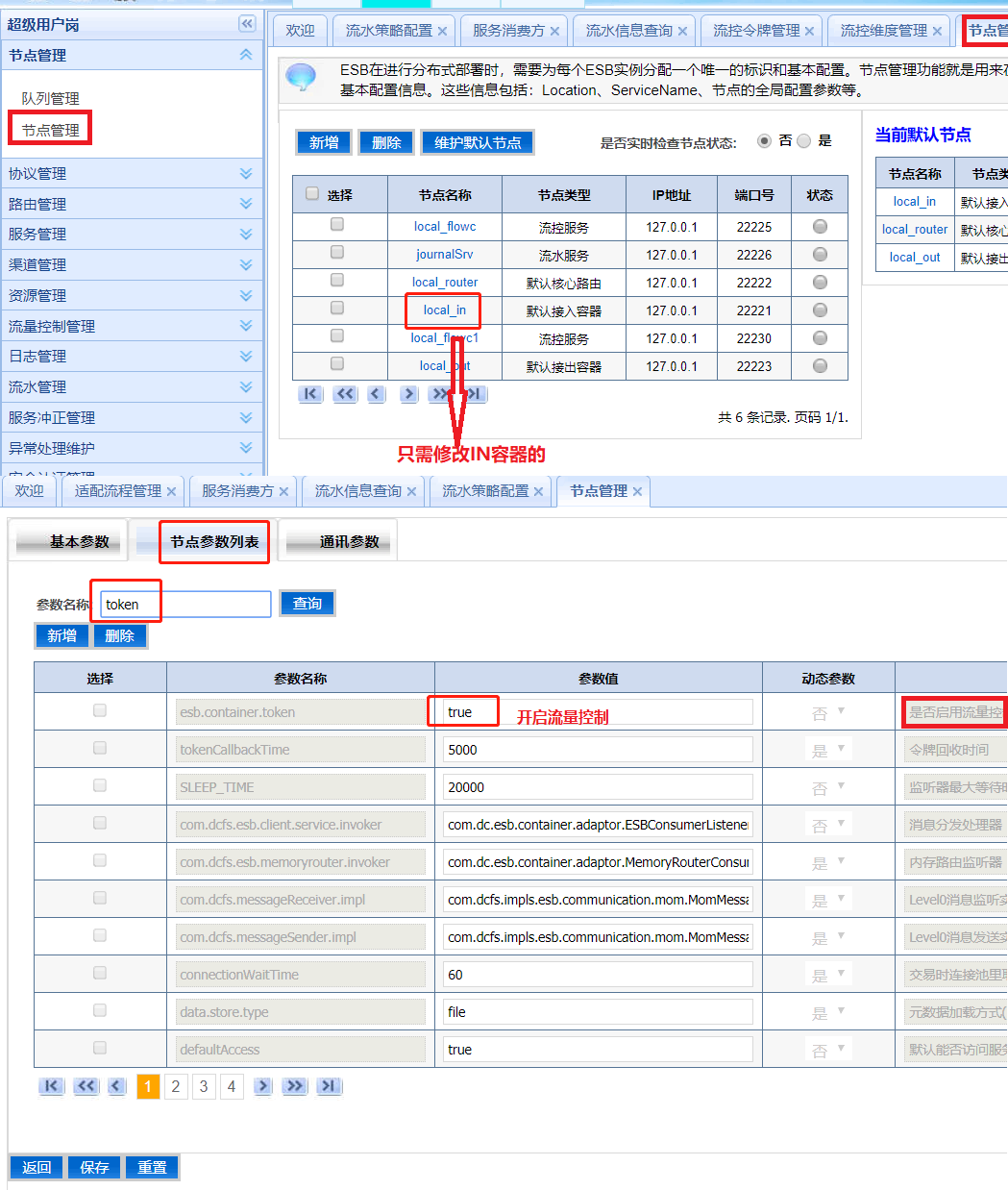The height and width of the screenshot is (1190, 1008).
Task: Click previous page arrow in parameter list pager
Action: (x=117, y=1086)
